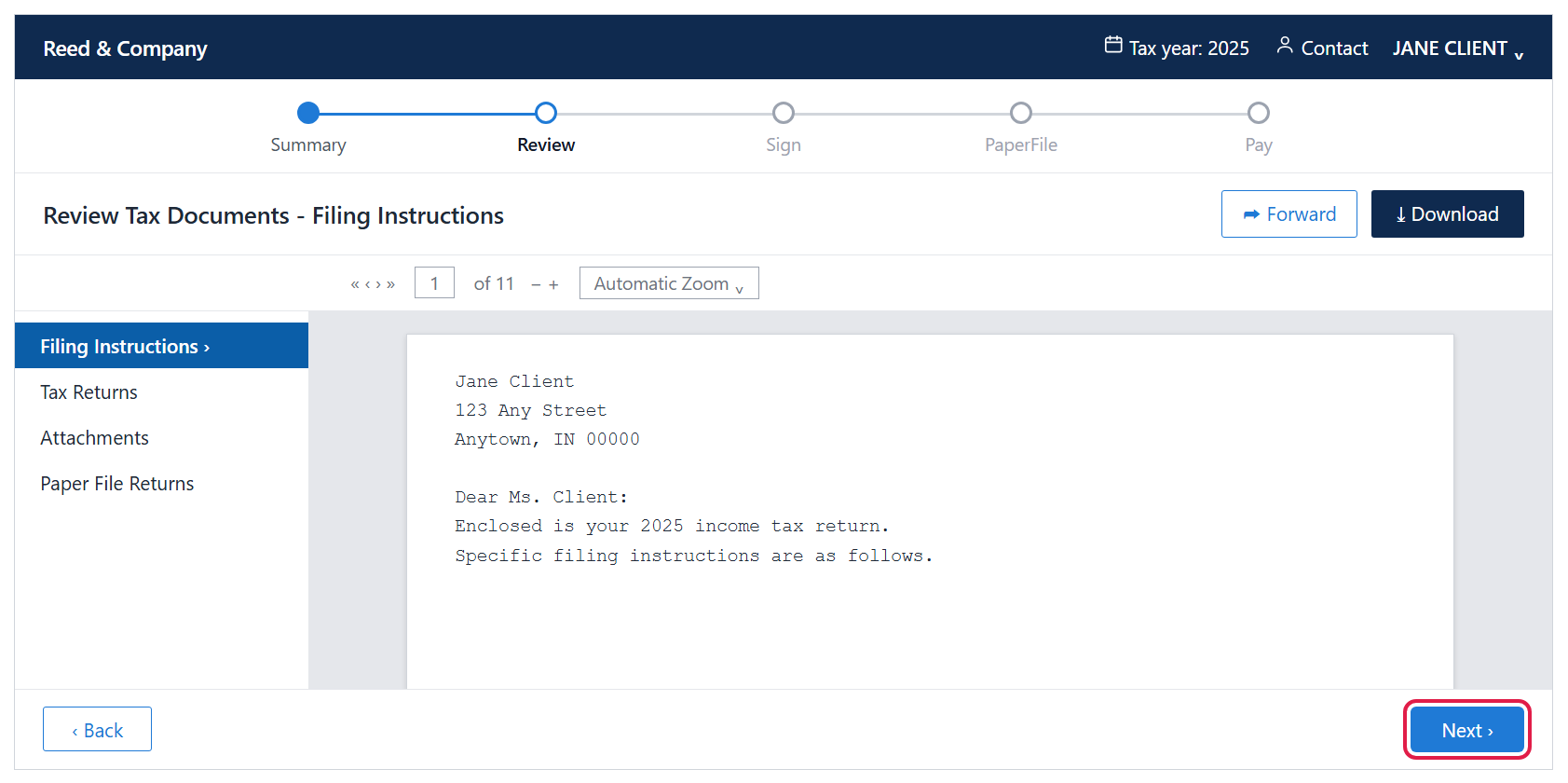Click the "Anytown, IN 00000" line
Viewport: 1568px width, 783px height.
(x=547, y=439)
